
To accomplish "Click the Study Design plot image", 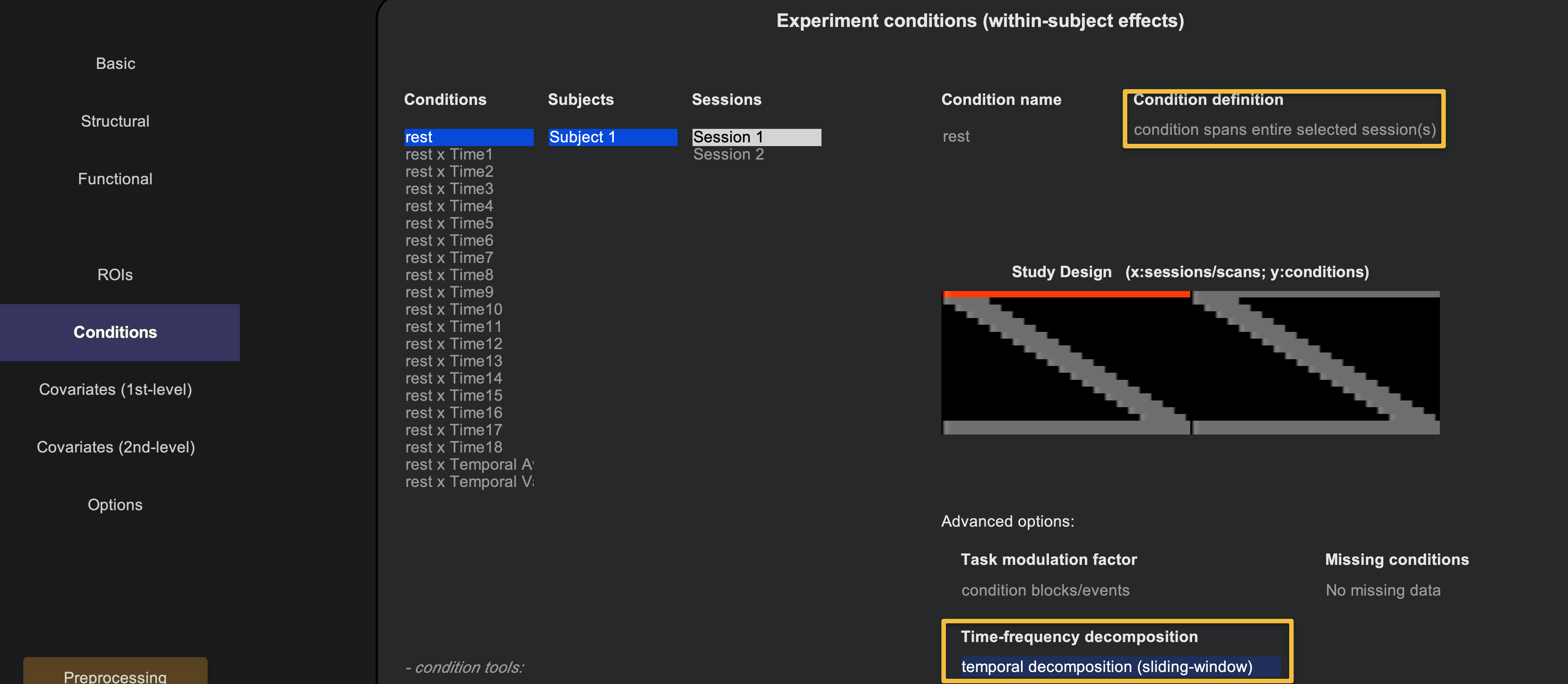I will tap(1191, 363).
